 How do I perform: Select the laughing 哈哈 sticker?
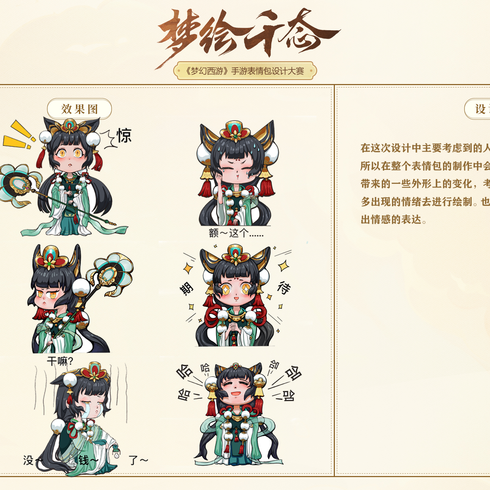(x=237, y=414)
